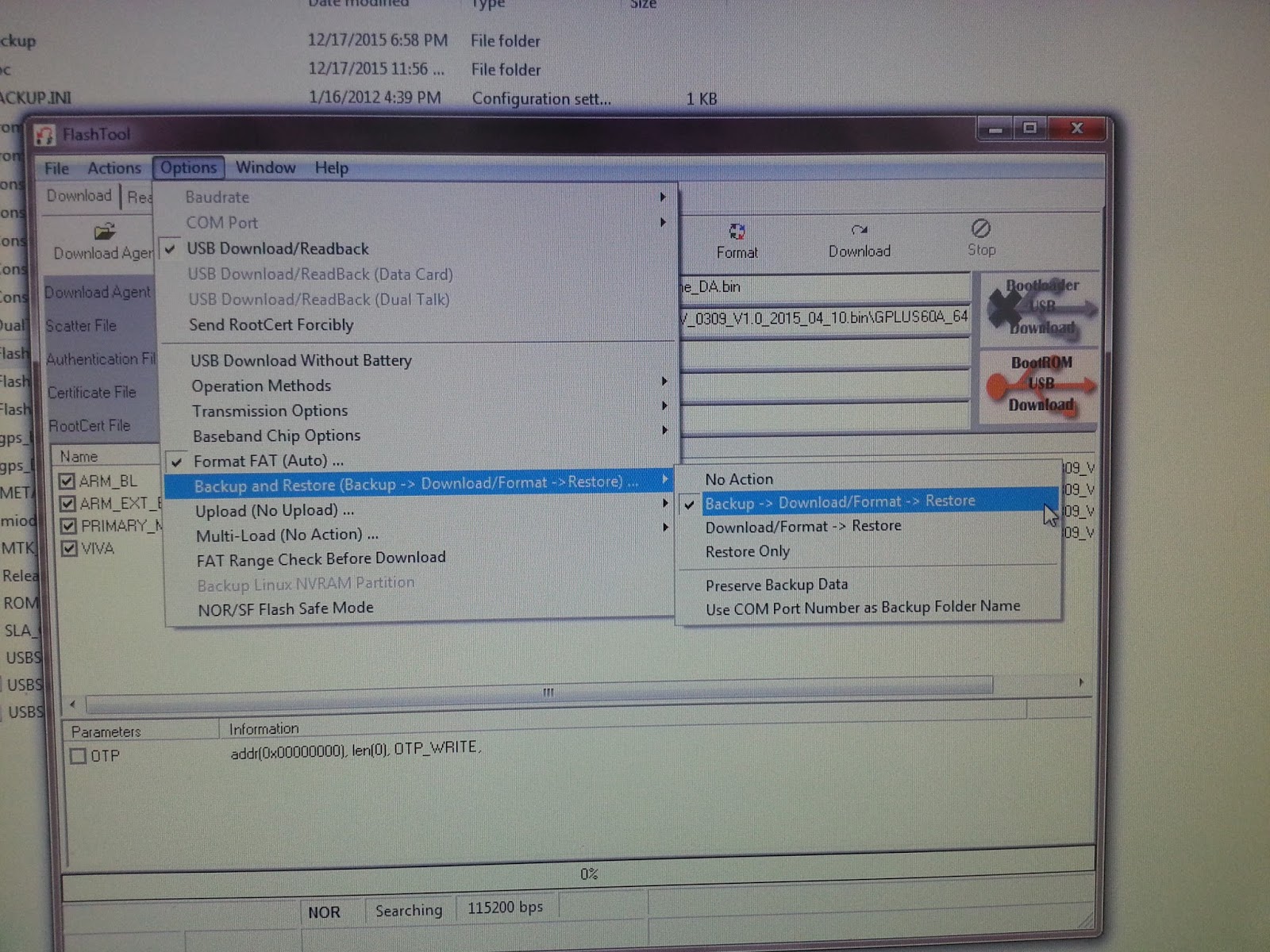Toggle the VIVA checkbox

click(x=69, y=548)
